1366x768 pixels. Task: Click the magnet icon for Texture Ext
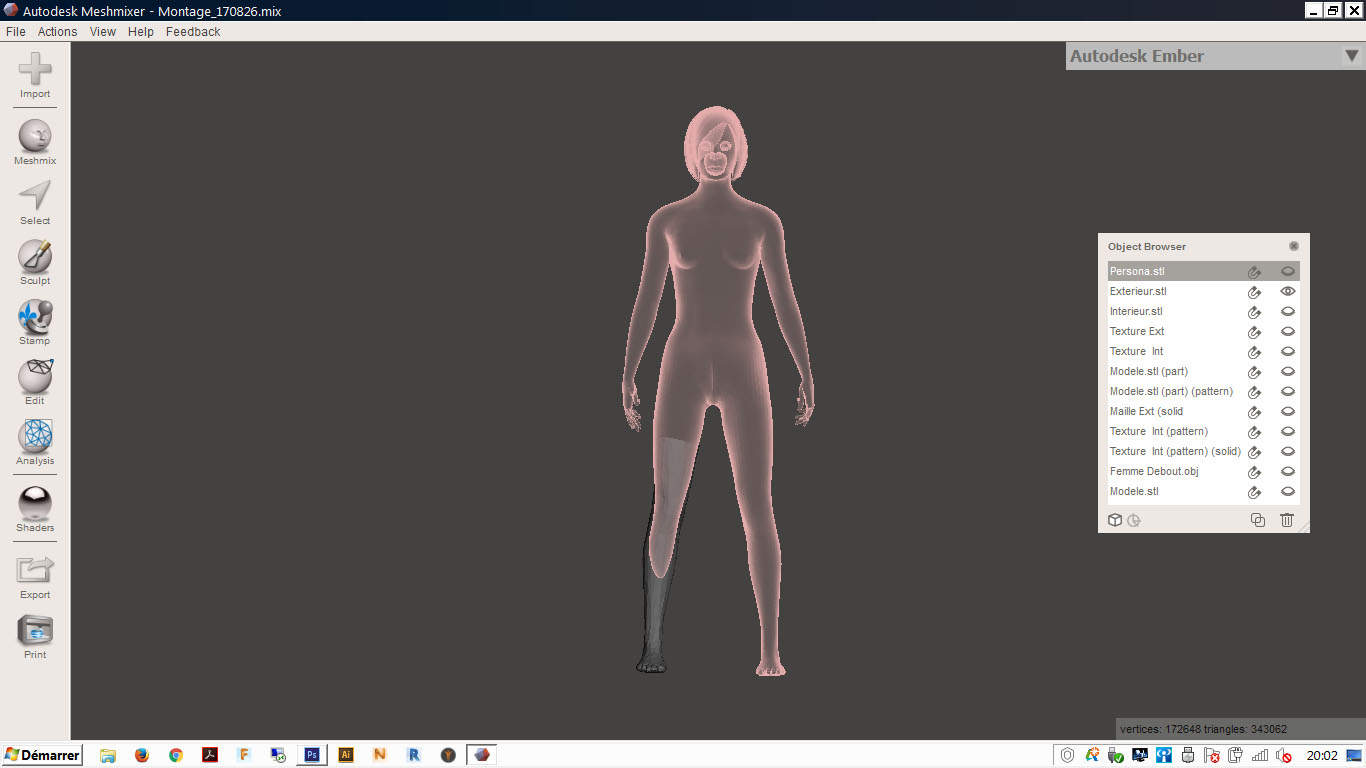1254,332
